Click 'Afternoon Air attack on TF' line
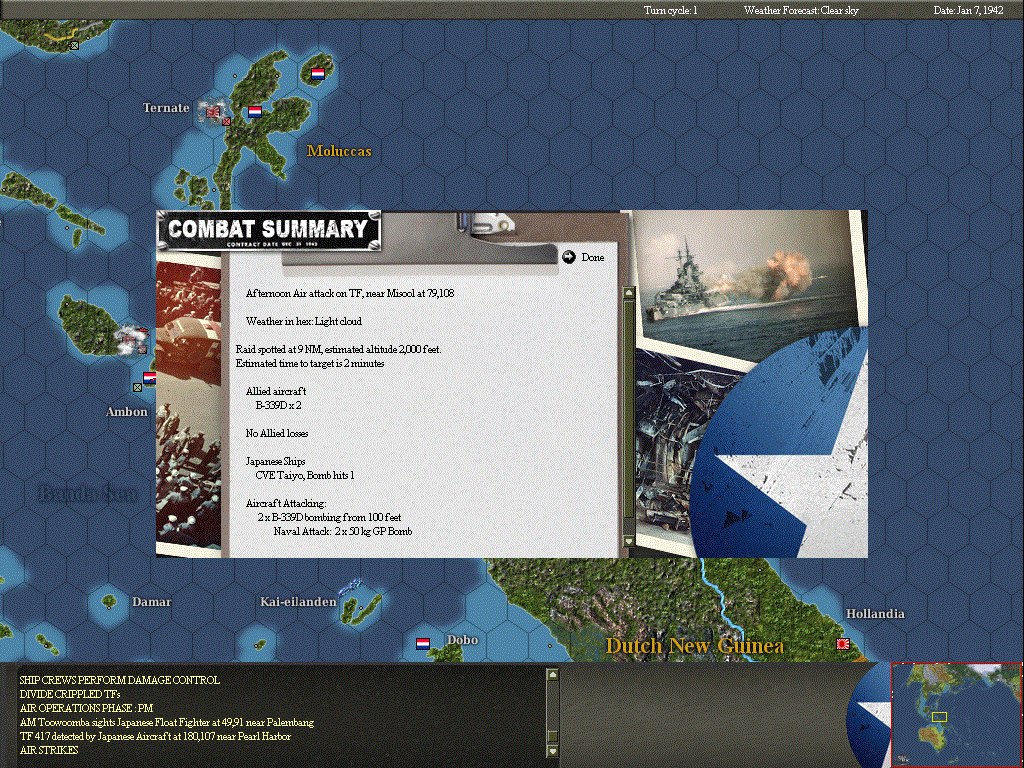 tap(349, 293)
